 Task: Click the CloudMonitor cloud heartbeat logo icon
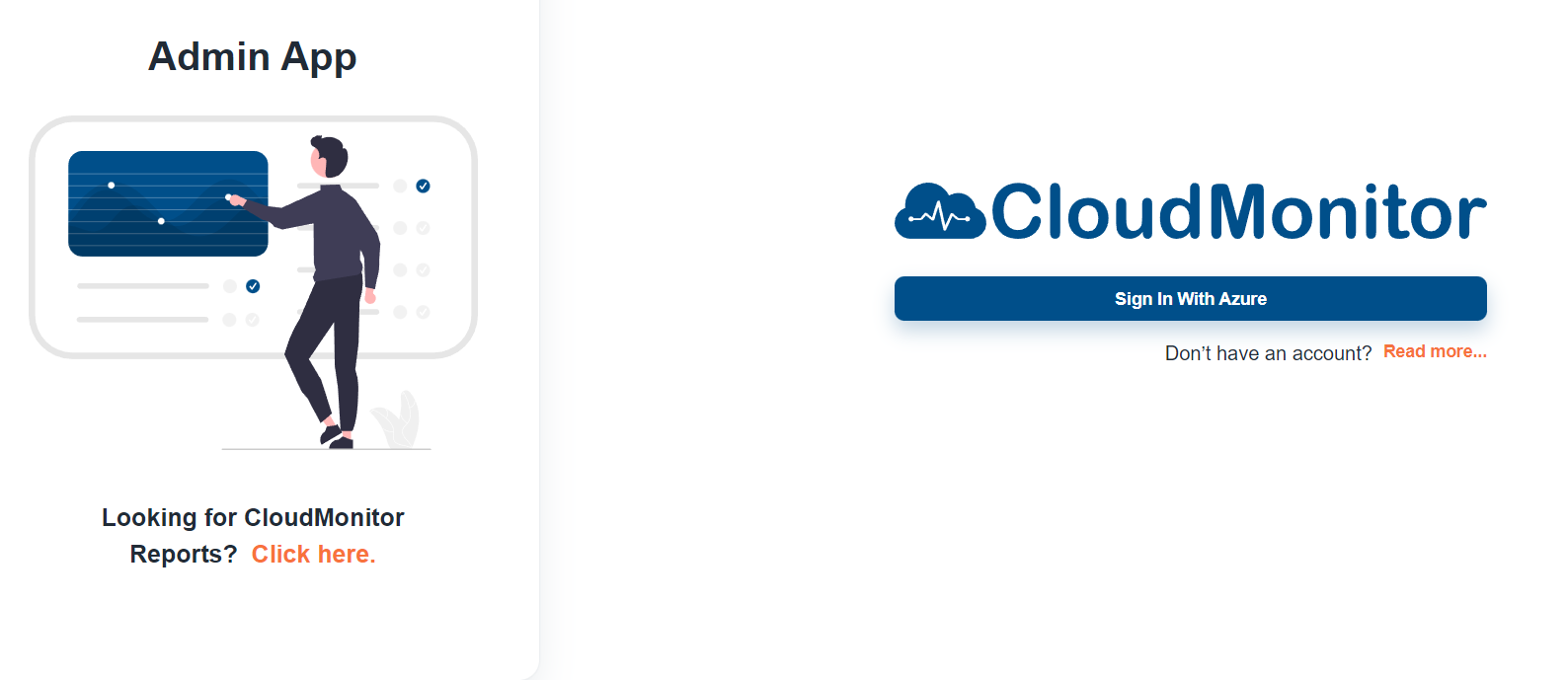click(940, 211)
